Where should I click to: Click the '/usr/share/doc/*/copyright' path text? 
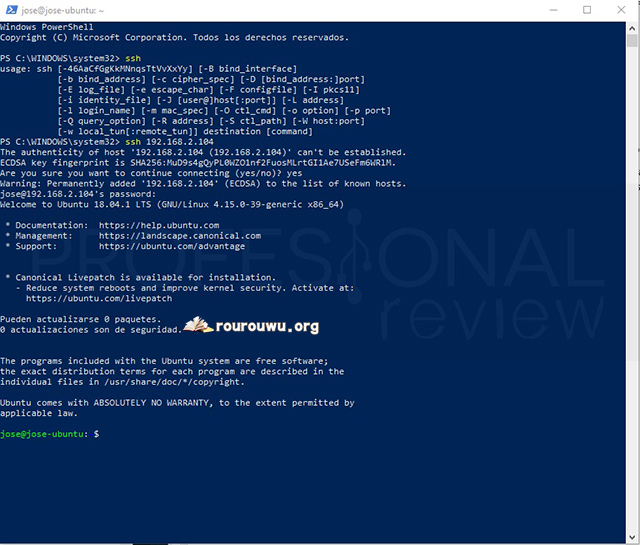171,382
